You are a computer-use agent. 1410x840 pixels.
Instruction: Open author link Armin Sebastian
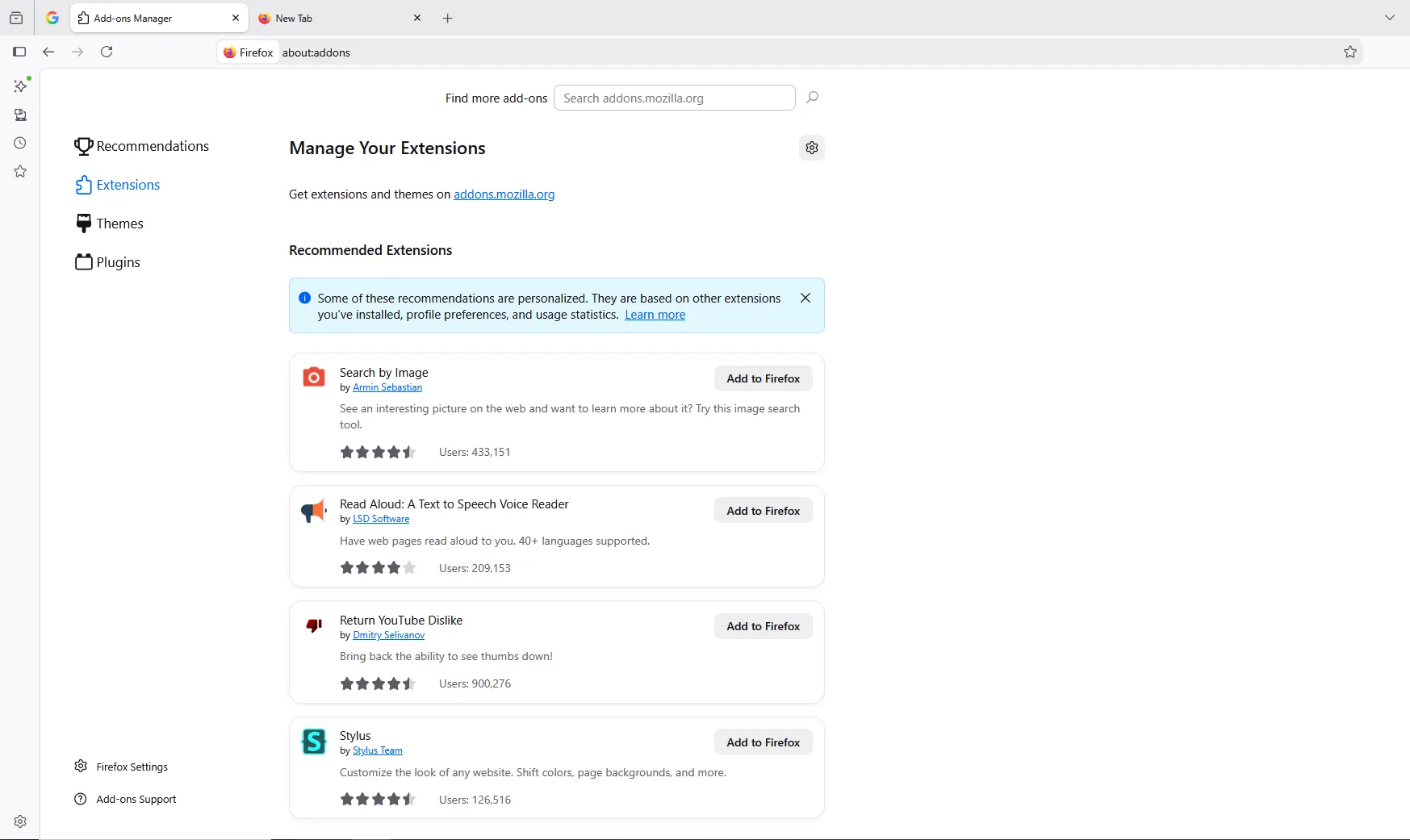[x=387, y=387]
